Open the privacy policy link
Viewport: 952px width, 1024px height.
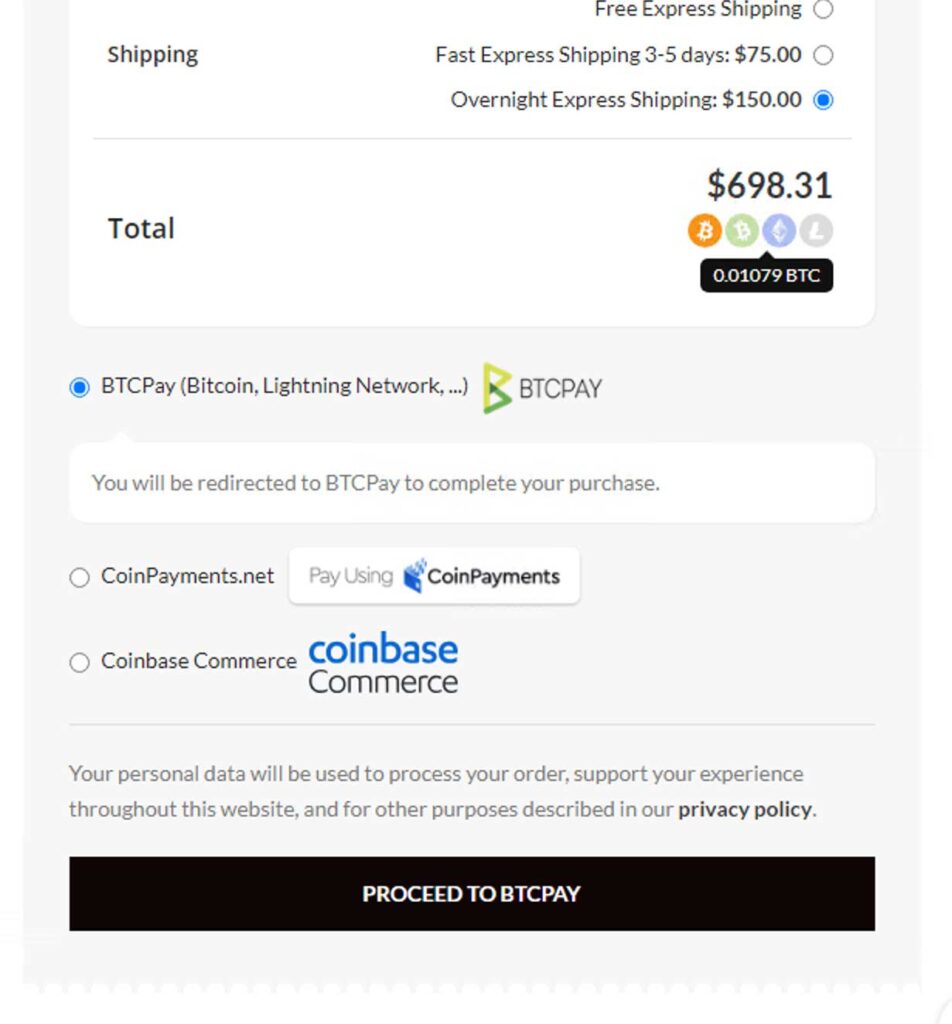pyautogui.click(x=744, y=809)
